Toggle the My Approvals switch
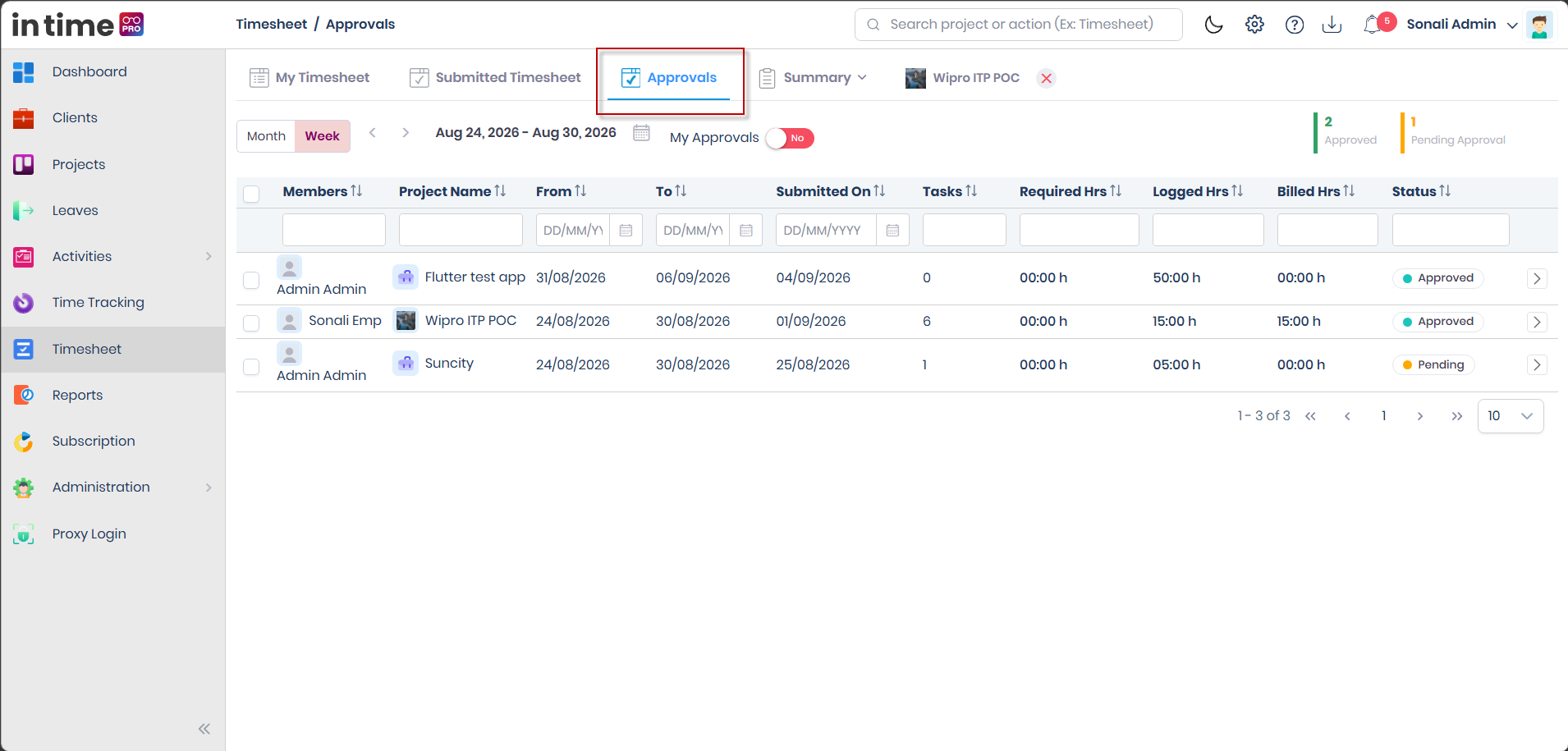This screenshot has height=751, width=1568. (x=790, y=138)
